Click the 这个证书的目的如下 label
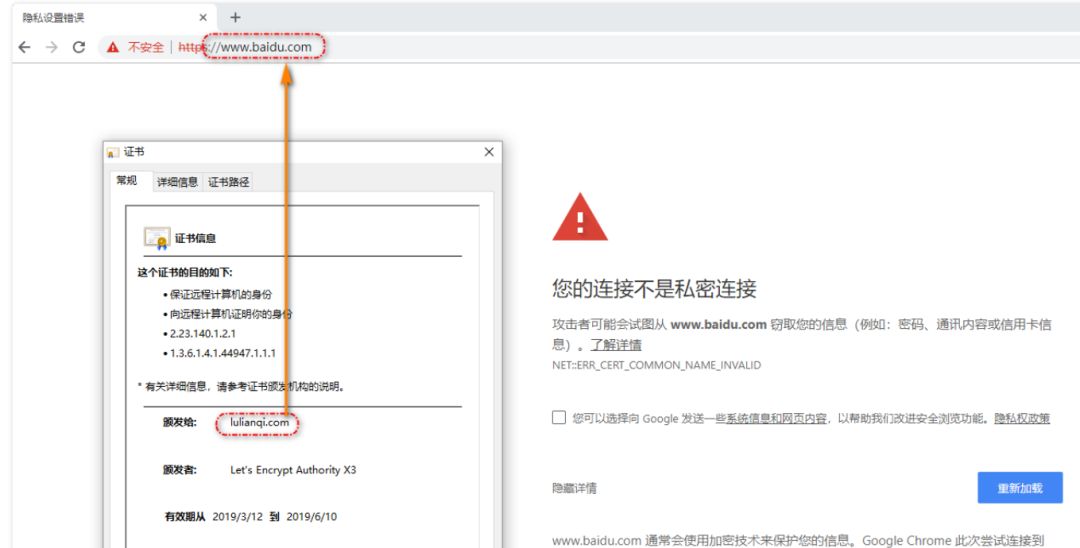This screenshot has width=1080, height=548. tap(185, 273)
